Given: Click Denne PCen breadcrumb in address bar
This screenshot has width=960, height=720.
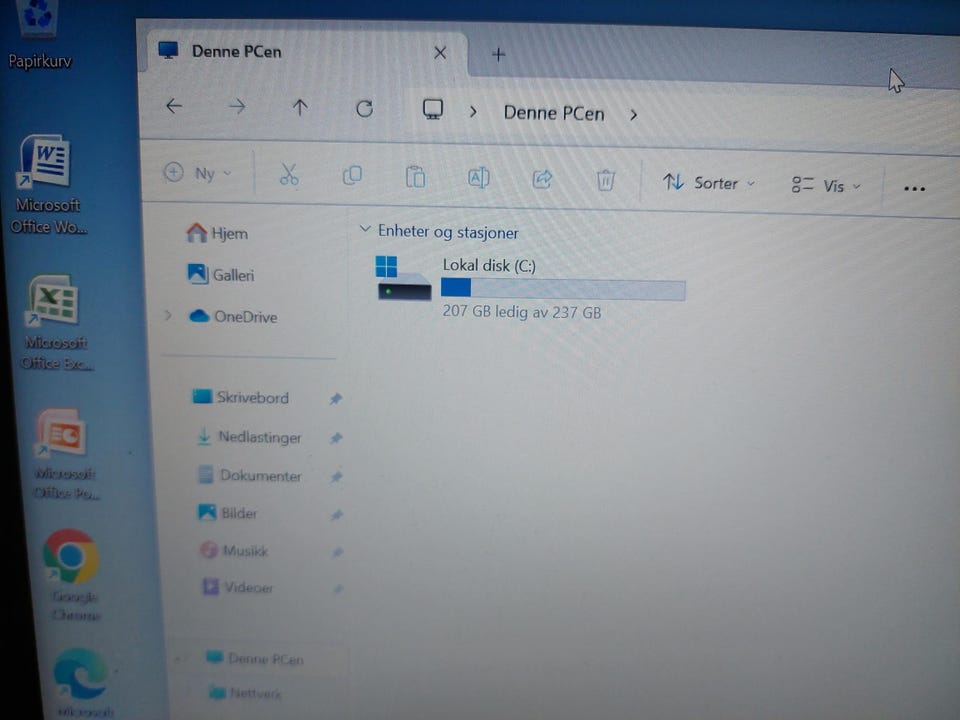Looking at the screenshot, I should 554,113.
